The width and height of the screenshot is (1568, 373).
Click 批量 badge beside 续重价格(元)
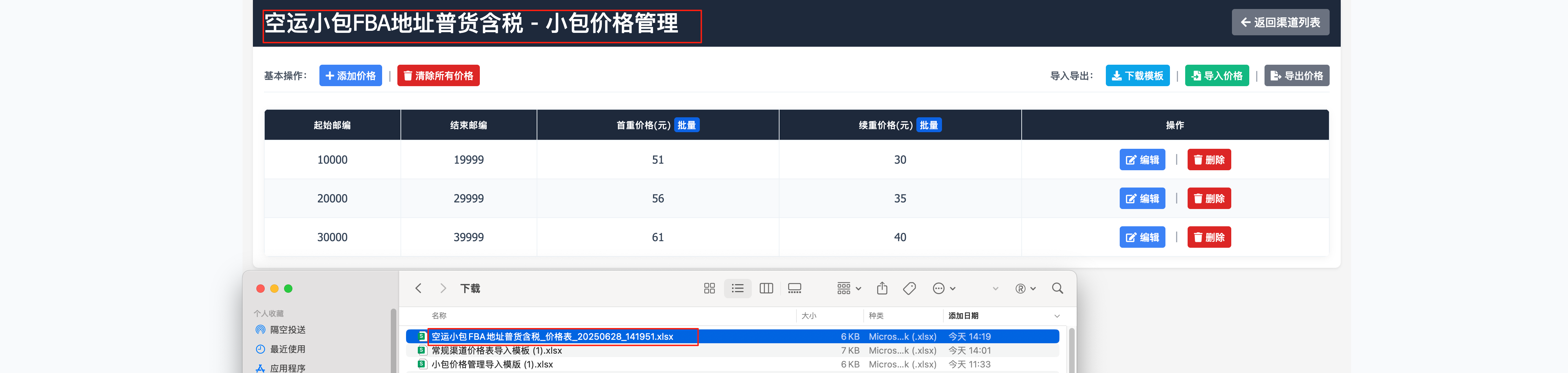pos(929,125)
